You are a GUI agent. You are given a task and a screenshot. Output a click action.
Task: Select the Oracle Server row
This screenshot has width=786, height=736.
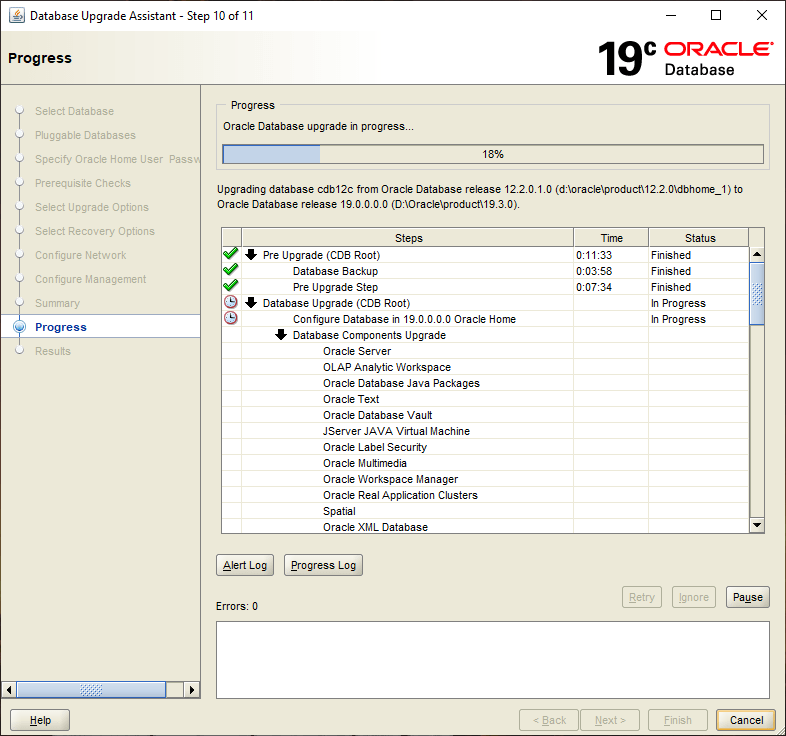coord(485,351)
